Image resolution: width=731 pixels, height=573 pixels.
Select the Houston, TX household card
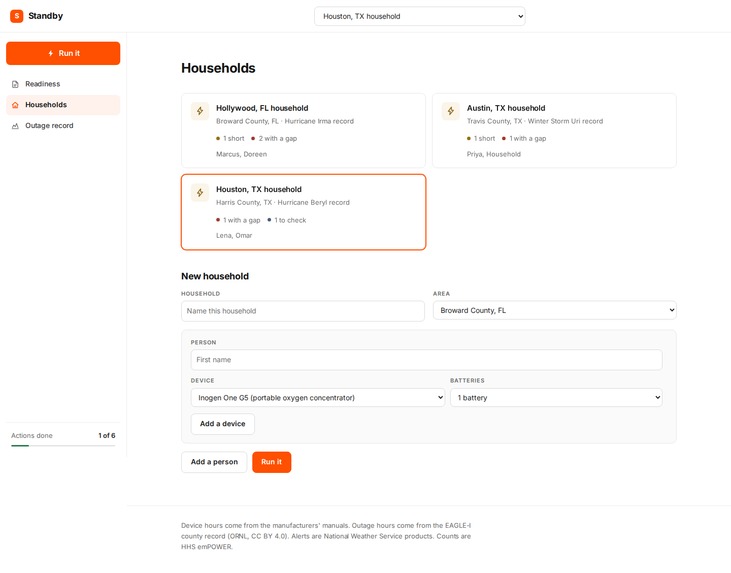click(x=303, y=212)
